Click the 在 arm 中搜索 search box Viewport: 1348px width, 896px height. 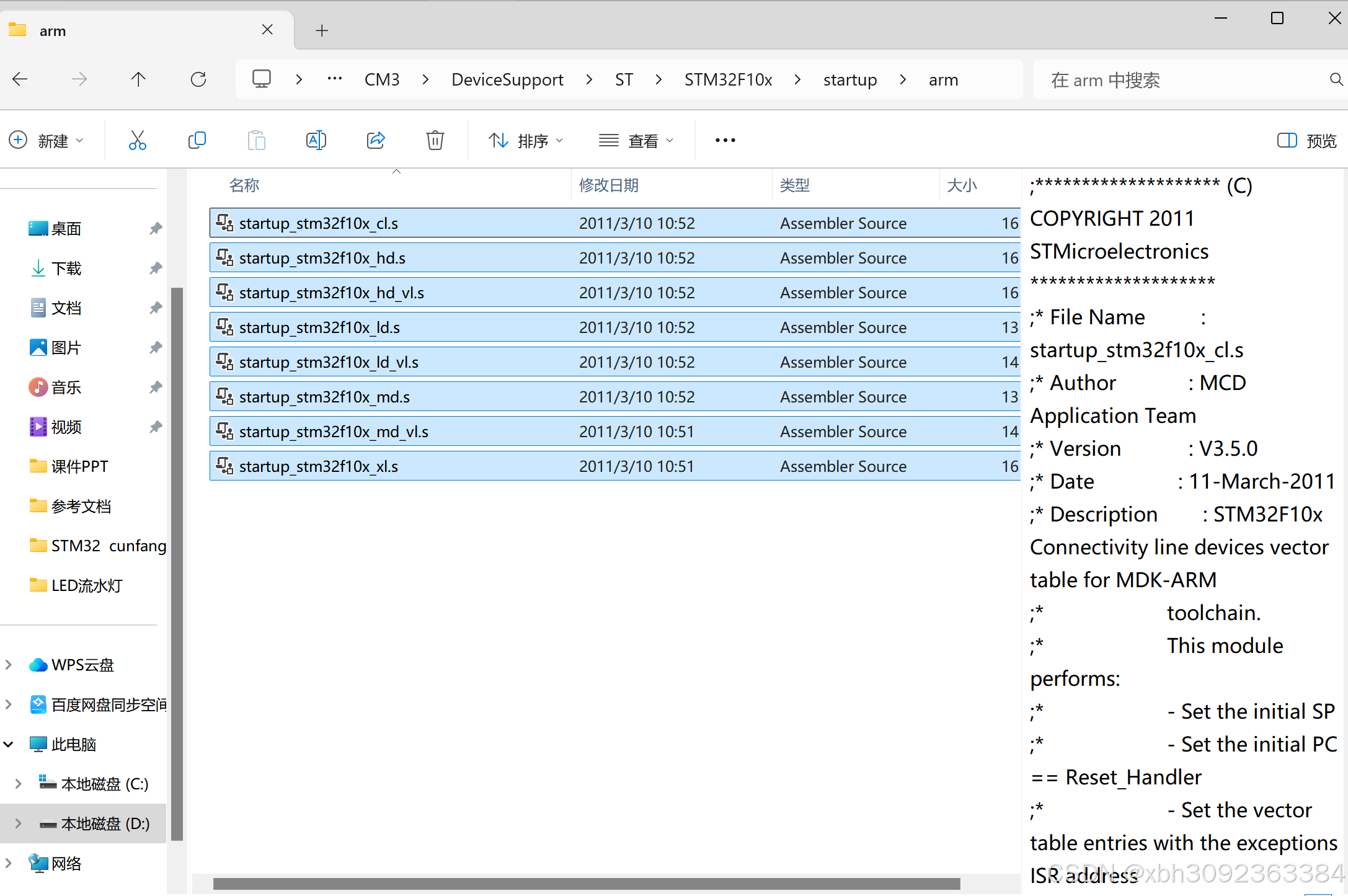point(1178,79)
